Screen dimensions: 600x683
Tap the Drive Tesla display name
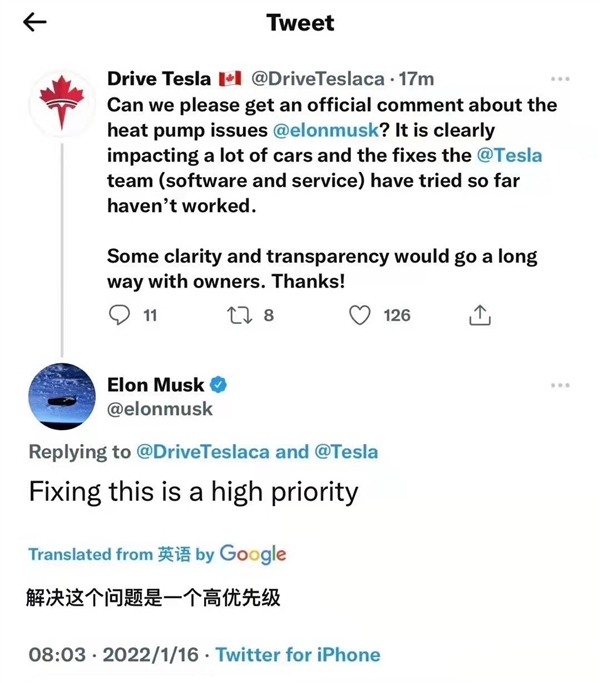159,79
